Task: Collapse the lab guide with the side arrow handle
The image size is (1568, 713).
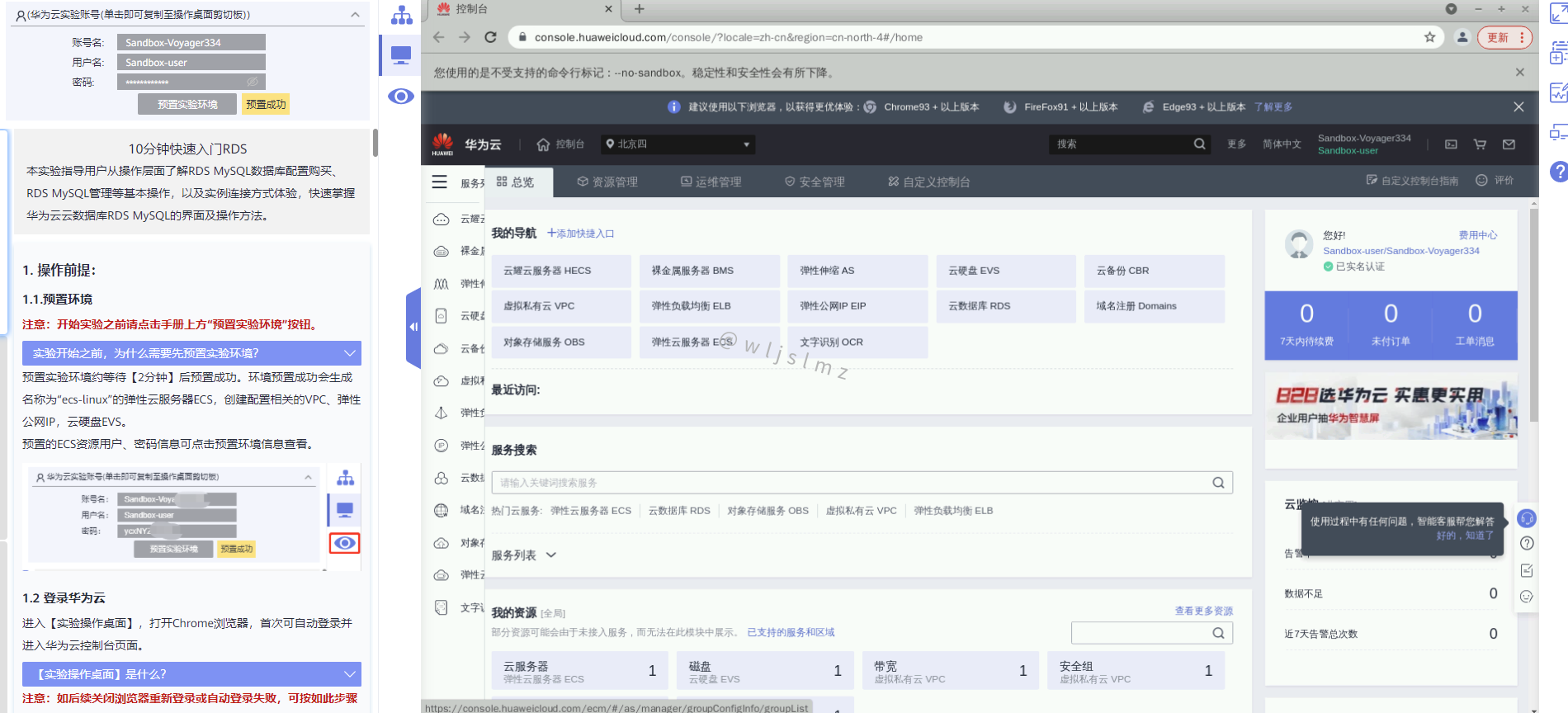Action: [413, 327]
